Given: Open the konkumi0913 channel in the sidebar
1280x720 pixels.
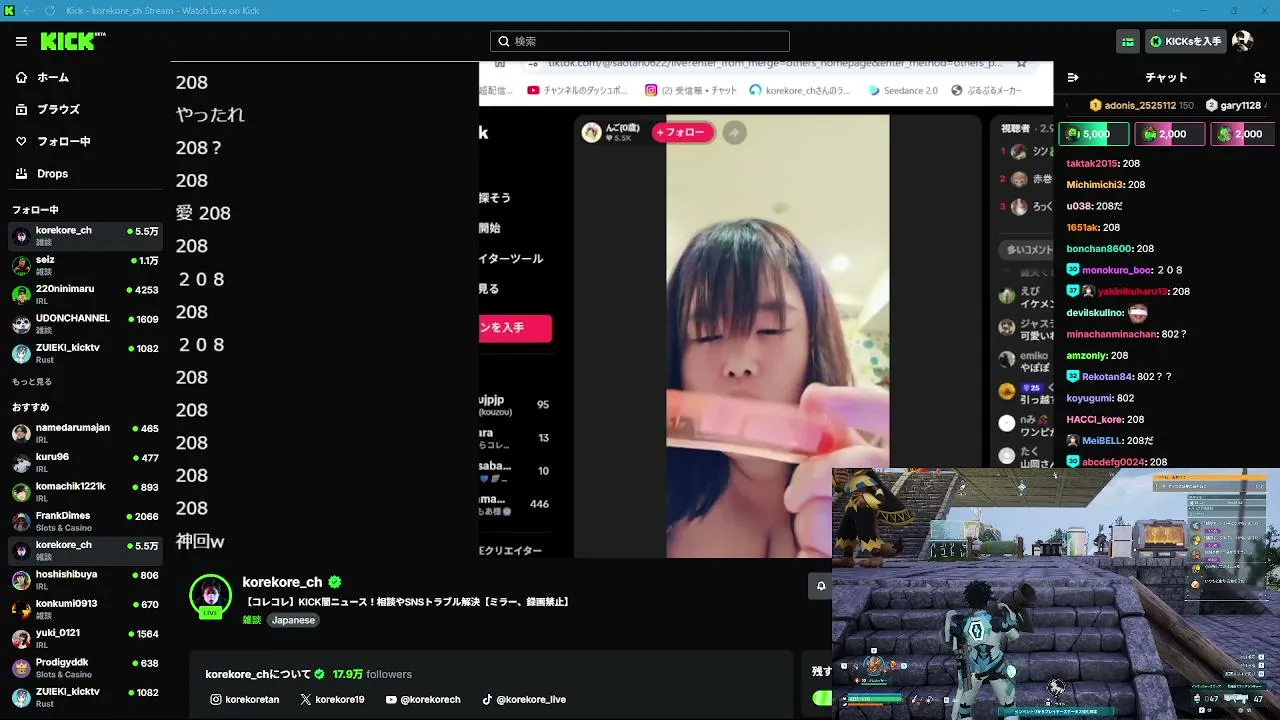Looking at the screenshot, I should (85, 609).
